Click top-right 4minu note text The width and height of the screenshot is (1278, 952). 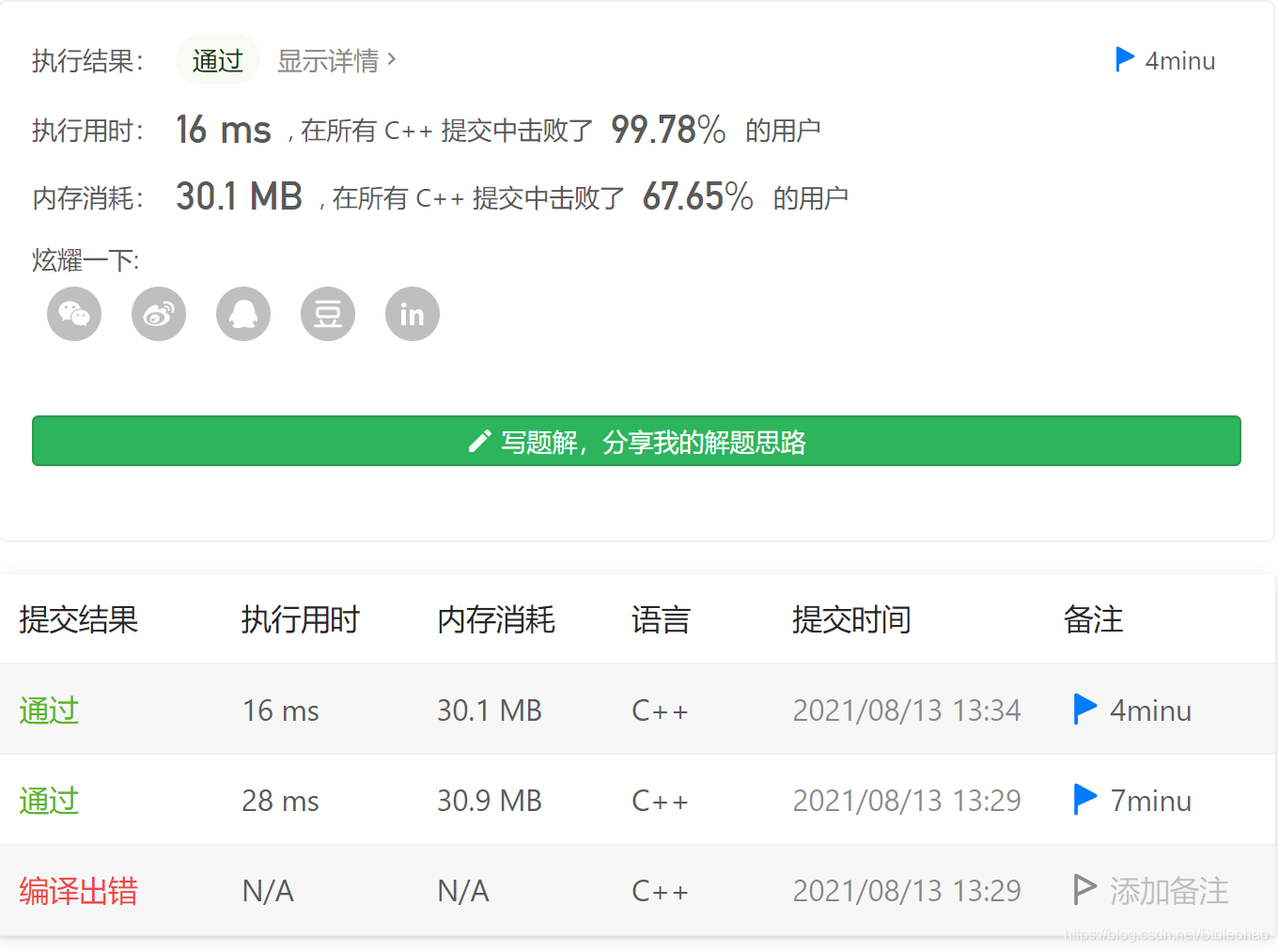[1179, 61]
